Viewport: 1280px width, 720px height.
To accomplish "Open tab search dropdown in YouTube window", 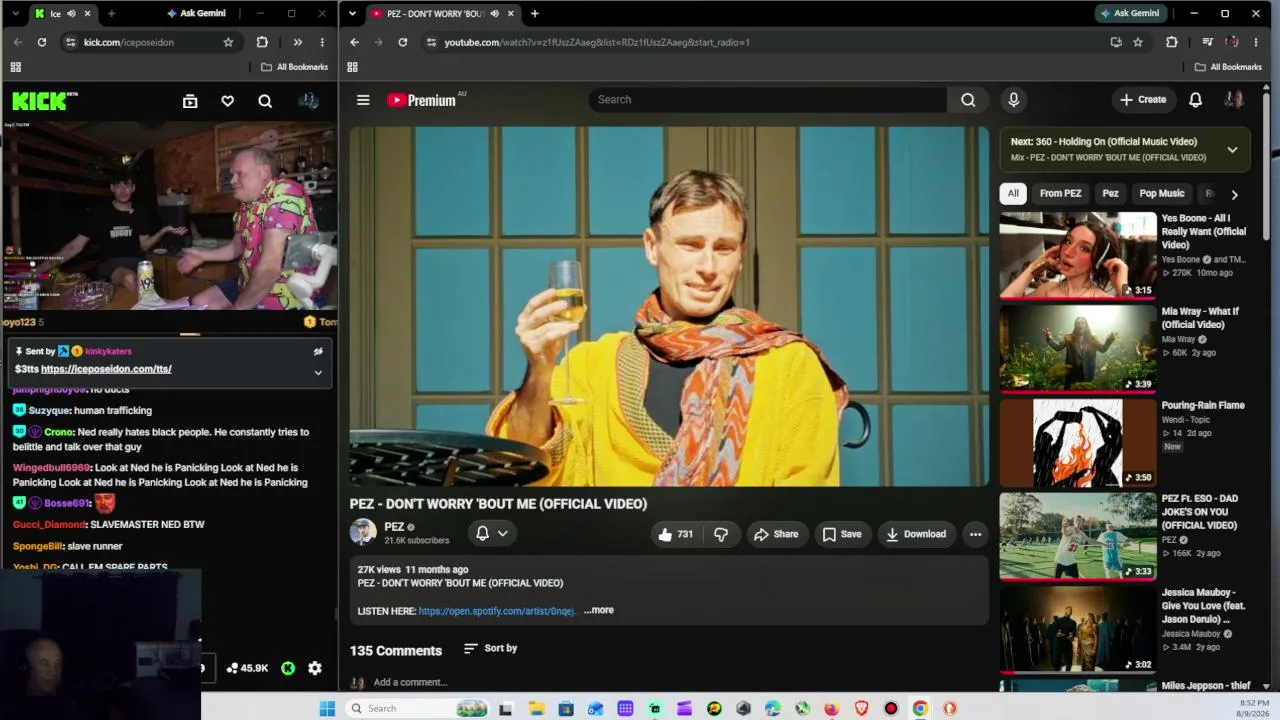I will coord(352,14).
